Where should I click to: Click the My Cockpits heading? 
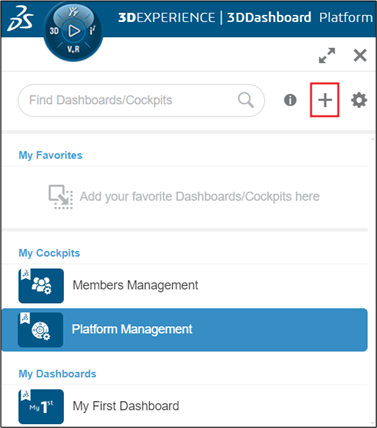pos(49,253)
